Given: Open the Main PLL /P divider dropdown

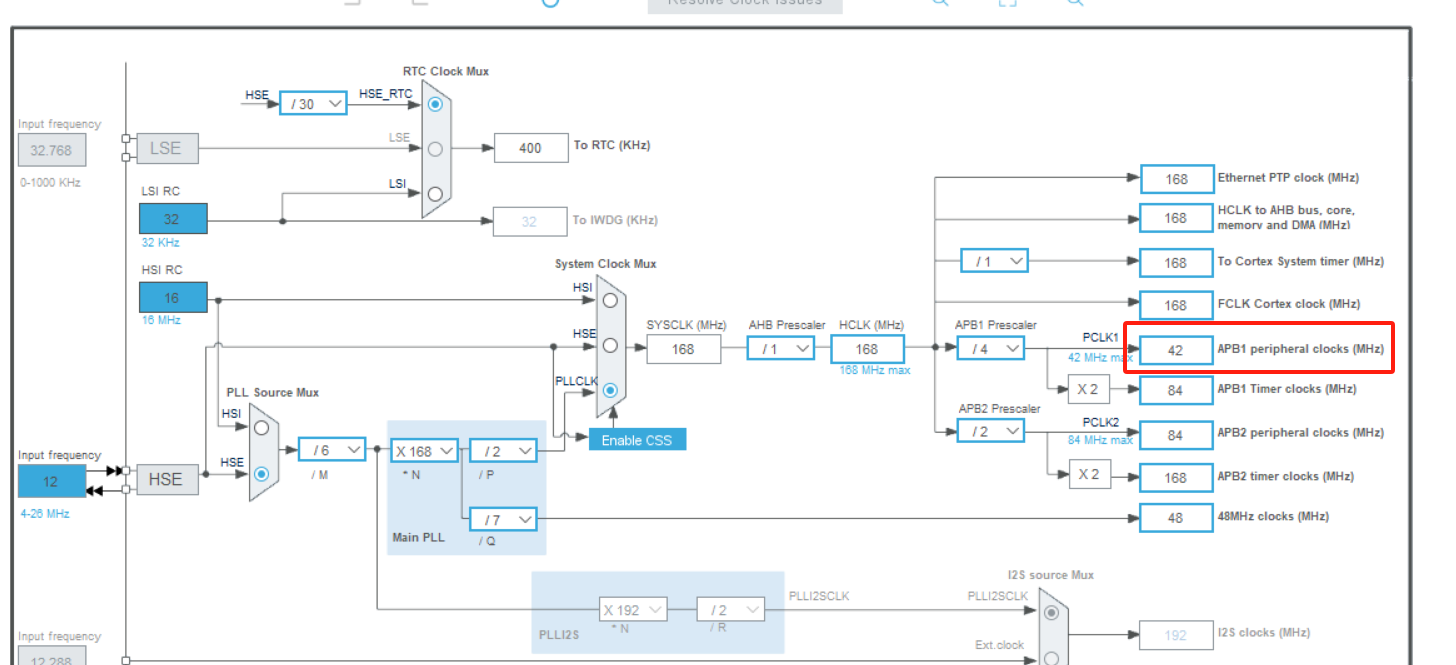Looking at the screenshot, I should click(x=503, y=451).
